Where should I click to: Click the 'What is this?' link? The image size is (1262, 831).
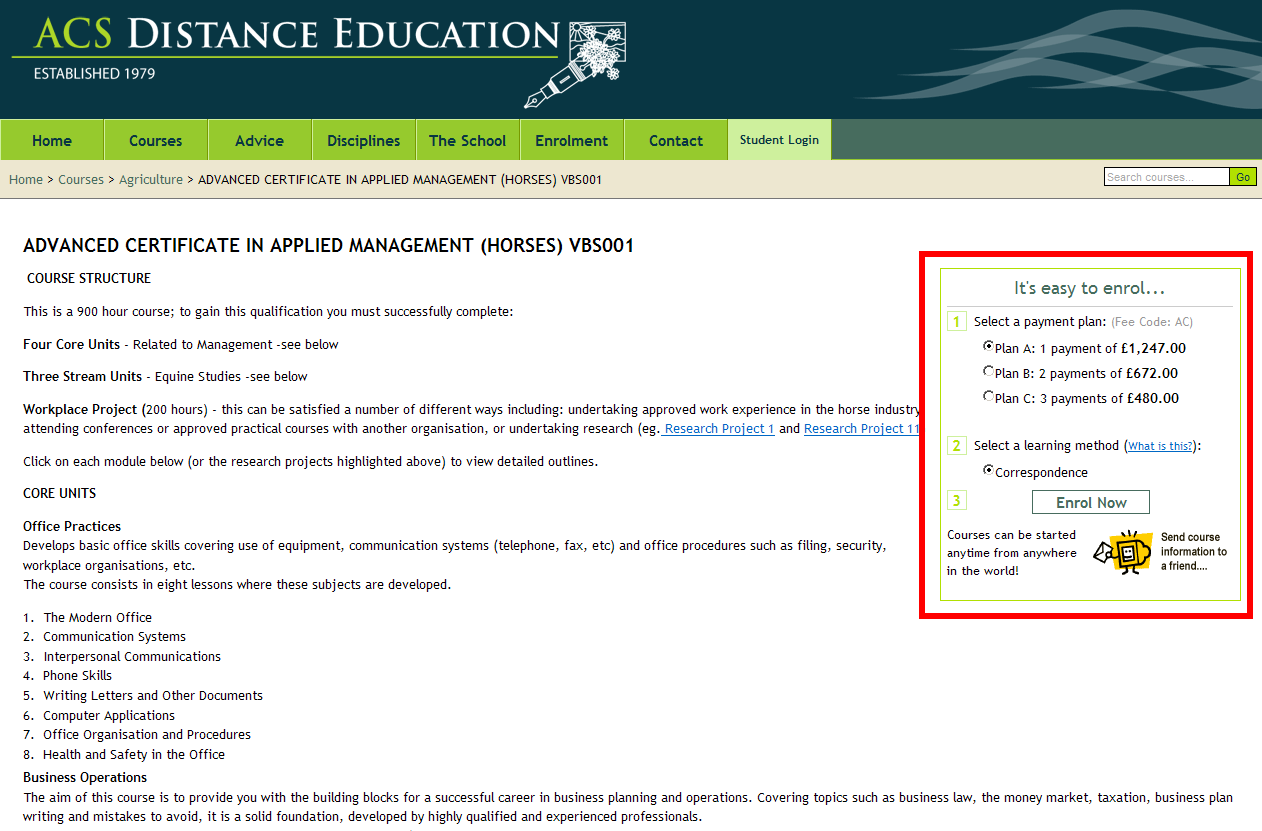(x=1160, y=447)
